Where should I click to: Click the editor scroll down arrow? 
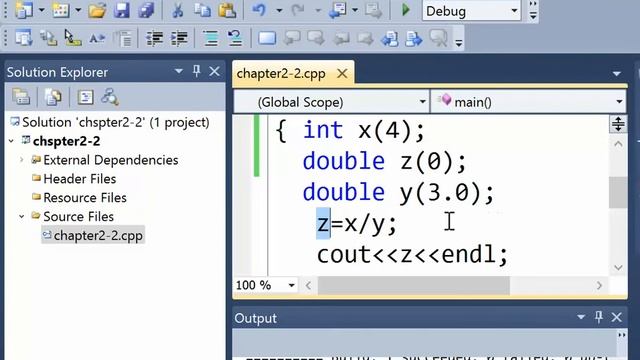click(618, 267)
